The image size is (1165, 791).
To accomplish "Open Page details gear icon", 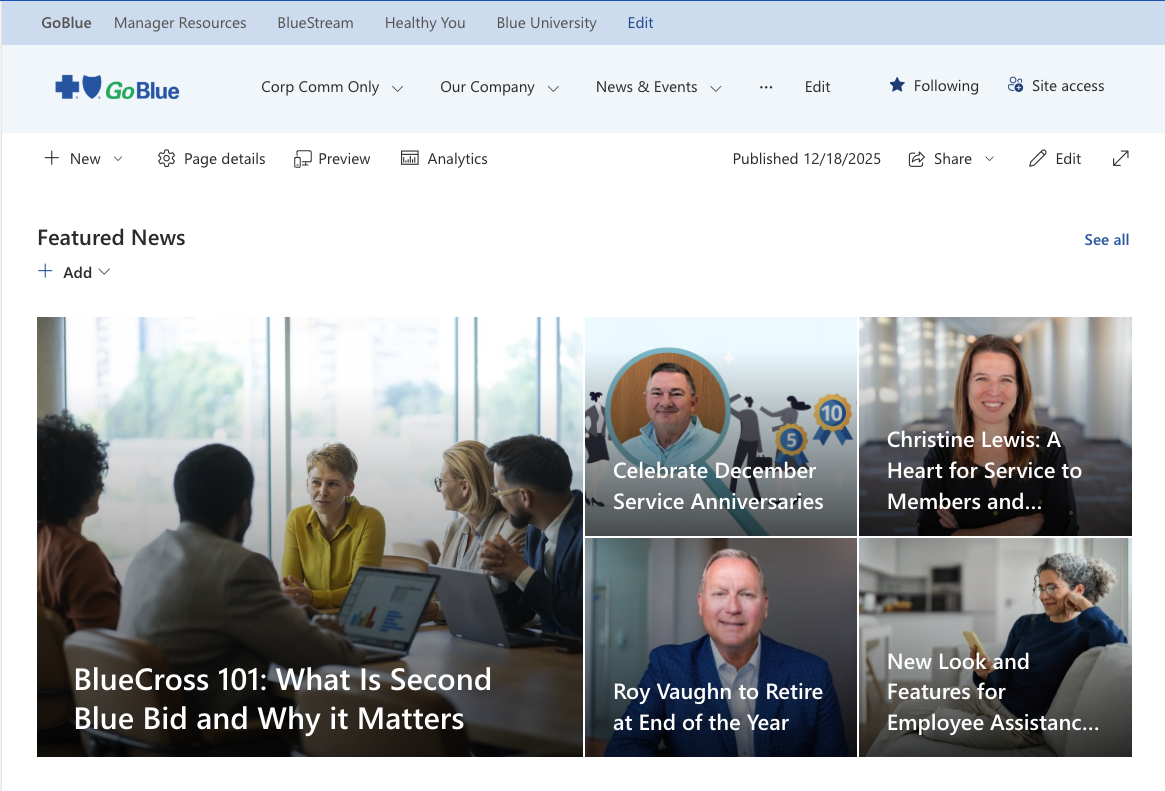I will (x=166, y=158).
